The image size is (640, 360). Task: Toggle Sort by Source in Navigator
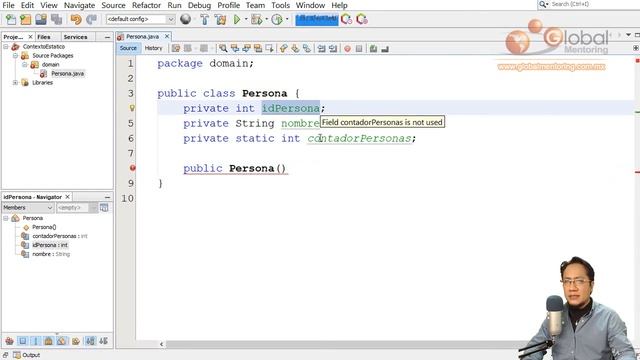[103, 341]
